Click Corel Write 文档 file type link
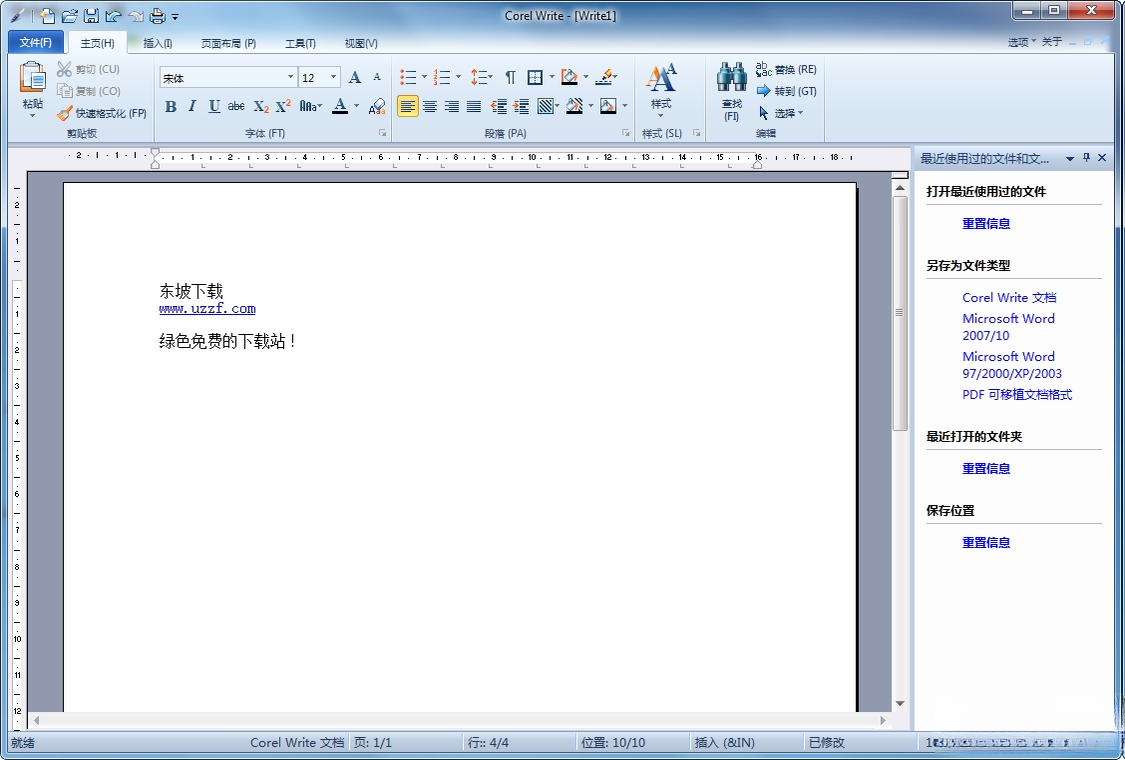Image resolution: width=1125 pixels, height=760 pixels. pos(1009,297)
